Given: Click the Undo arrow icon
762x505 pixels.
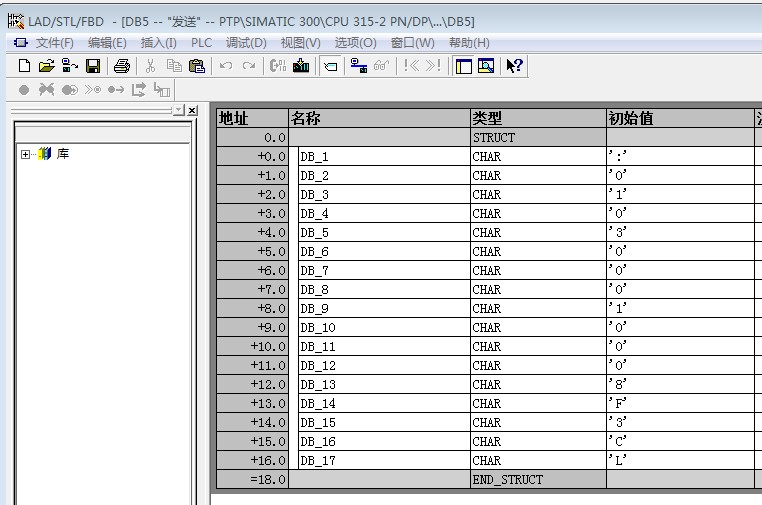Looking at the screenshot, I should tap(225, 66).
